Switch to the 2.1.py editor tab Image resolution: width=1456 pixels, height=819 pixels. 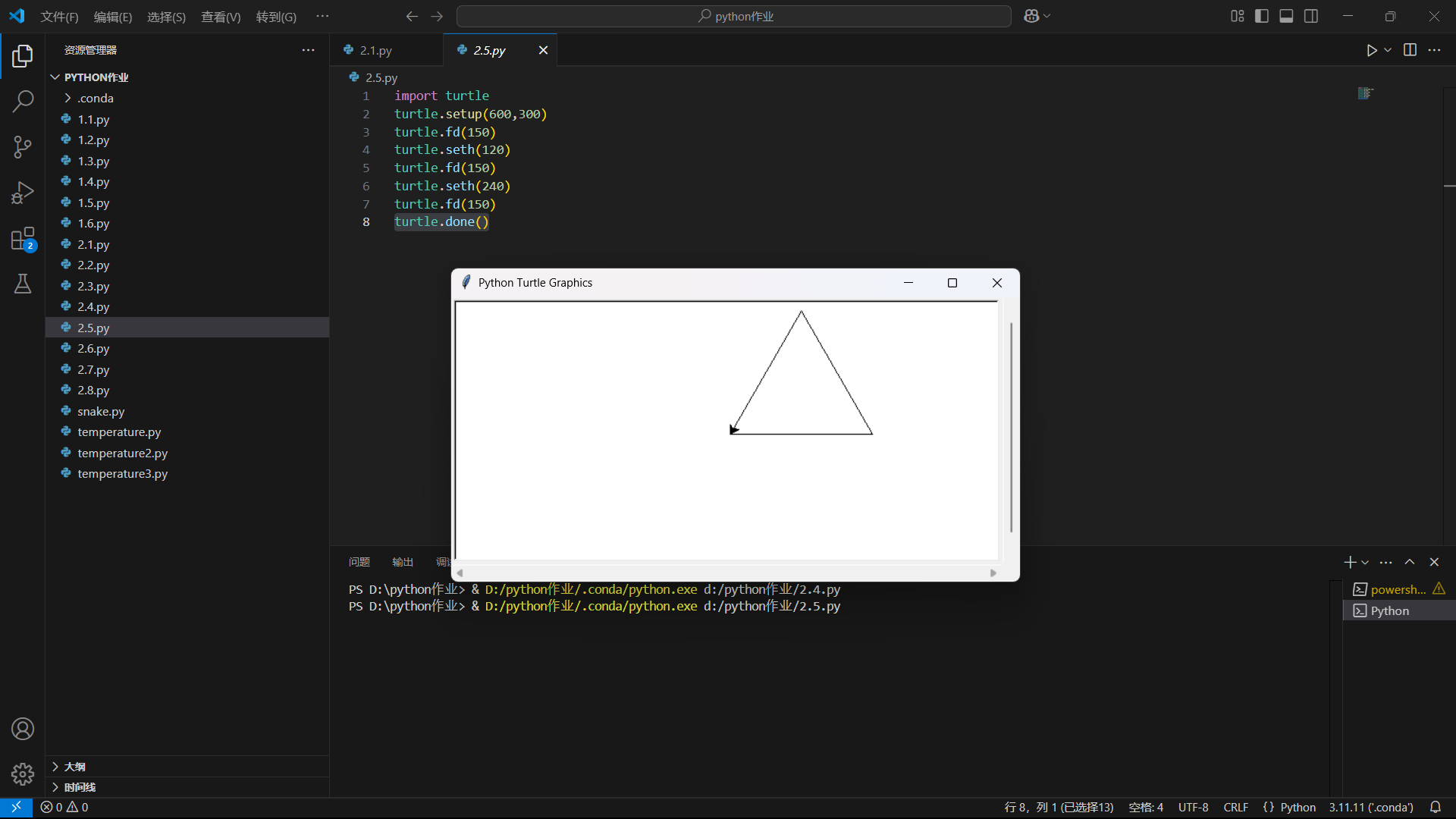tap(375, 50)
